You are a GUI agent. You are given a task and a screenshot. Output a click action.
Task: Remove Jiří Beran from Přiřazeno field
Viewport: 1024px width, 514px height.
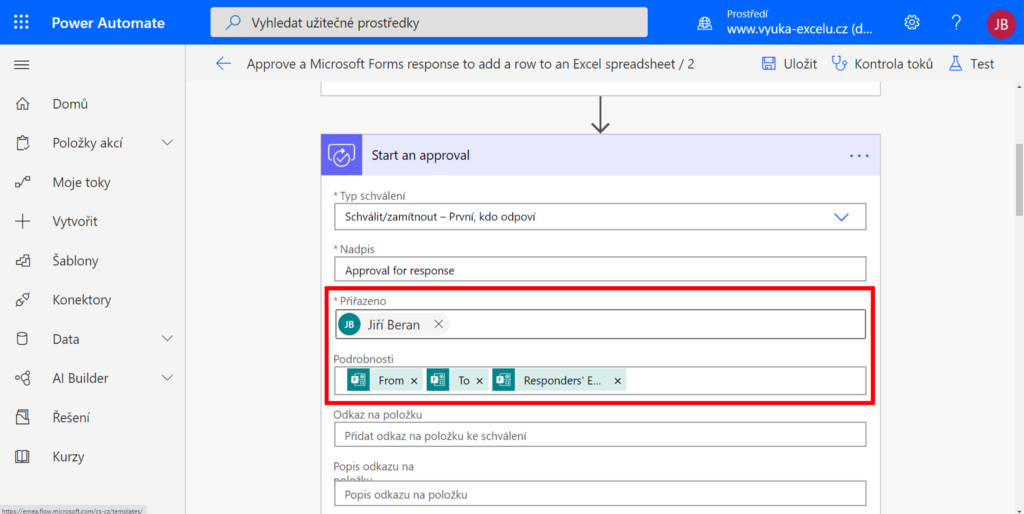438,324
